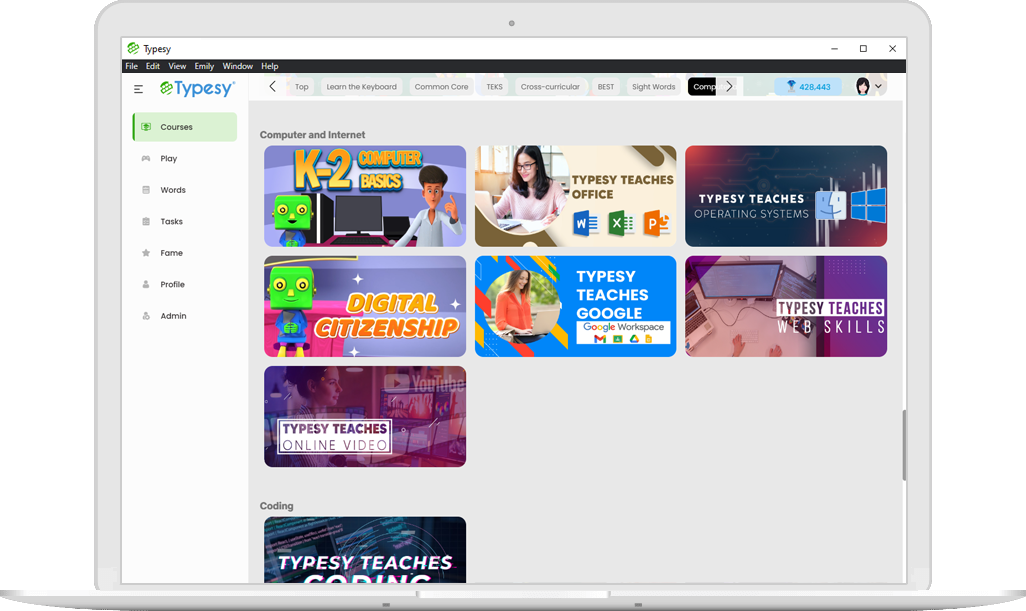Open the File menu

[132, 66]
